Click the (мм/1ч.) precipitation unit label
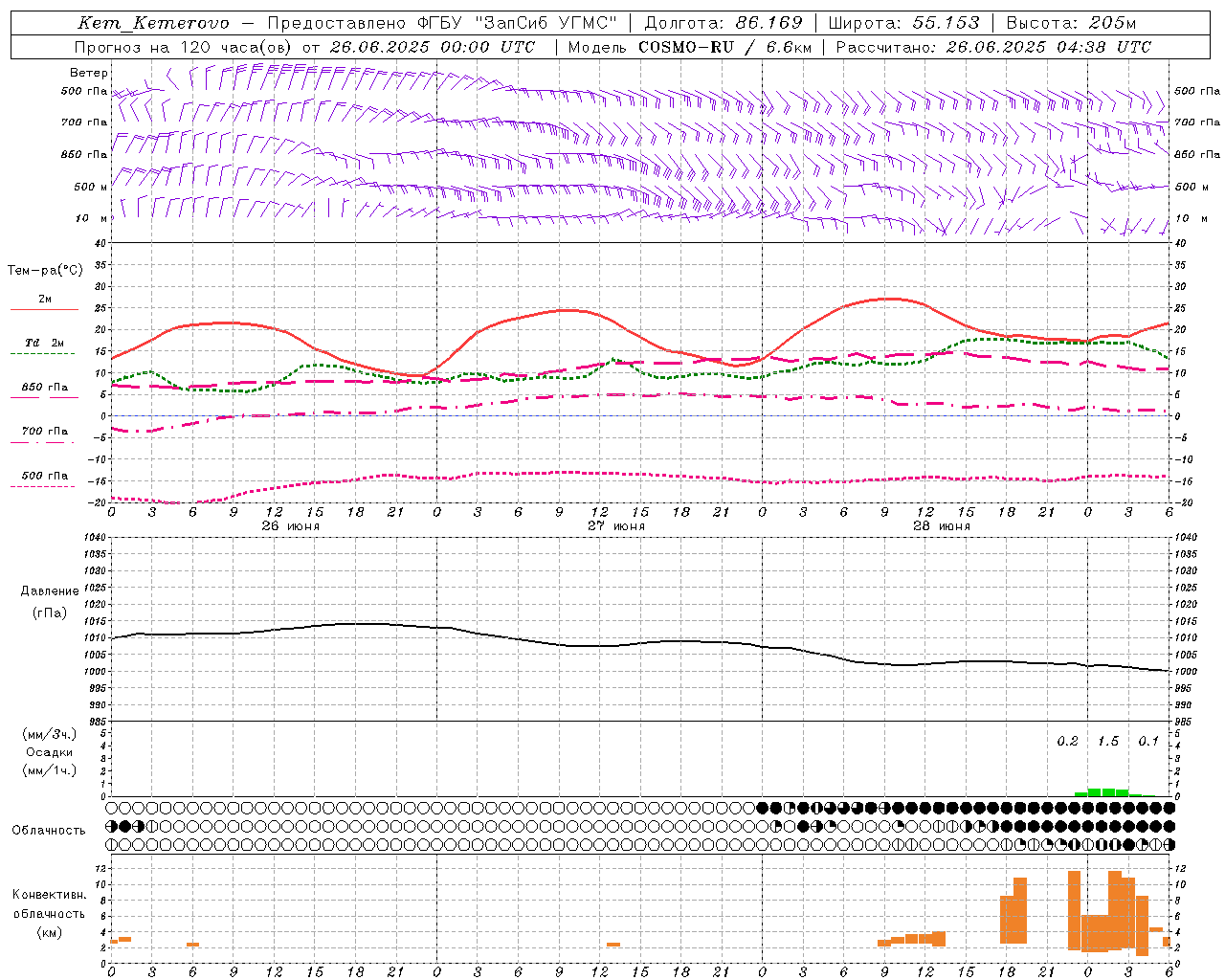 coord(49,770)
